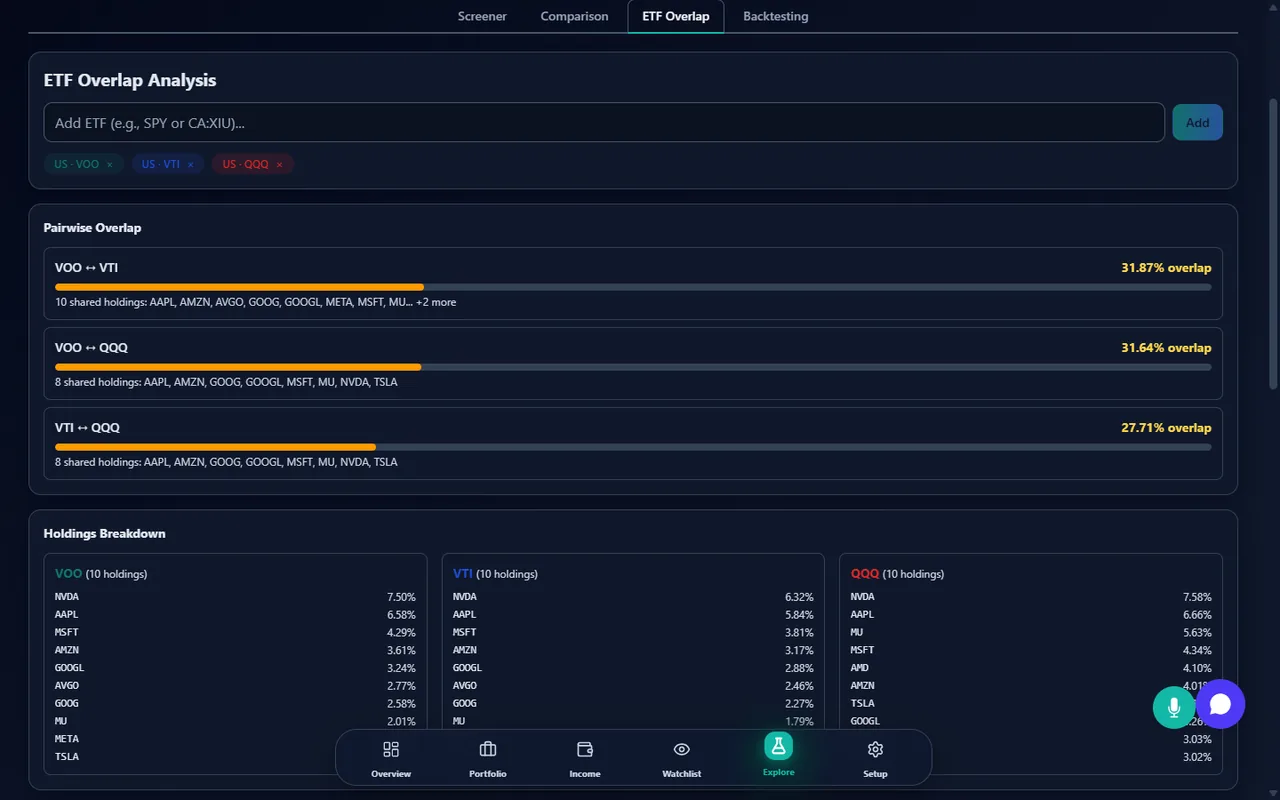Click the Holdings Breakdown section heading
Image resolution: width=1280 pixels, height=800 pixels.
click(104, 534)
